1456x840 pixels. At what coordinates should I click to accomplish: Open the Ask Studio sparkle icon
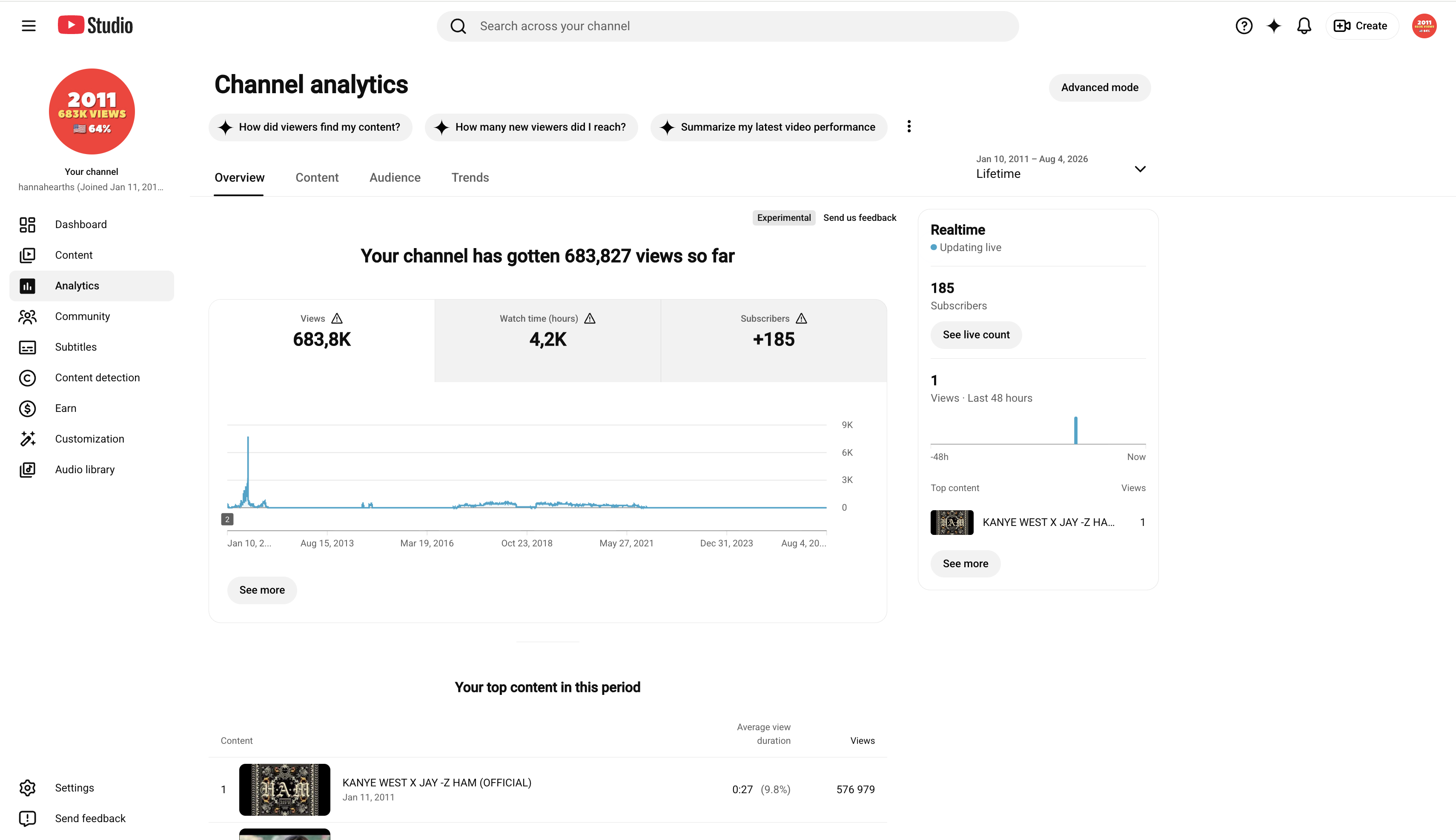pos(1274,26)
